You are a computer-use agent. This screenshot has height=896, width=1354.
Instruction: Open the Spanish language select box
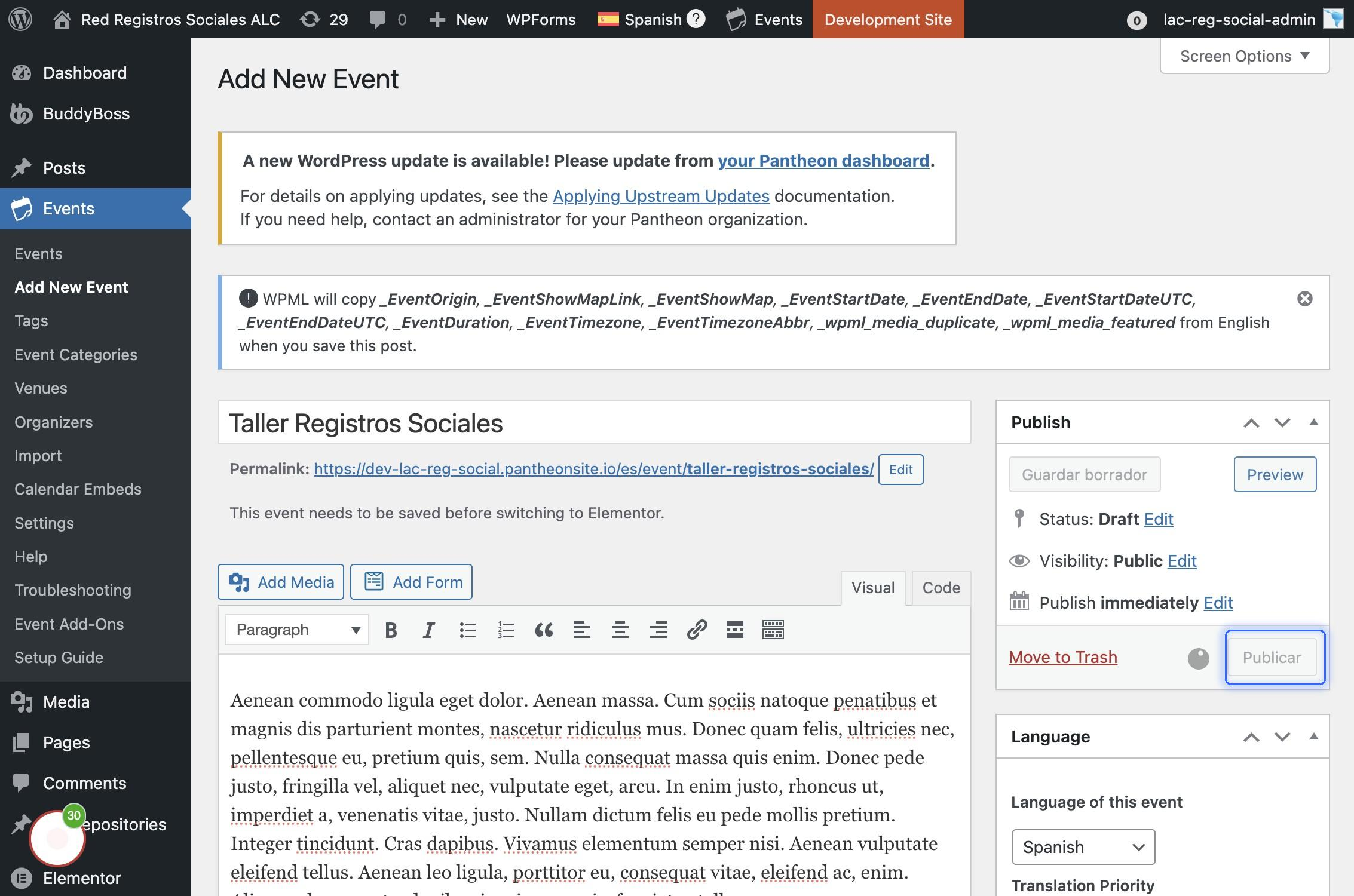[x=1083, y=847]
